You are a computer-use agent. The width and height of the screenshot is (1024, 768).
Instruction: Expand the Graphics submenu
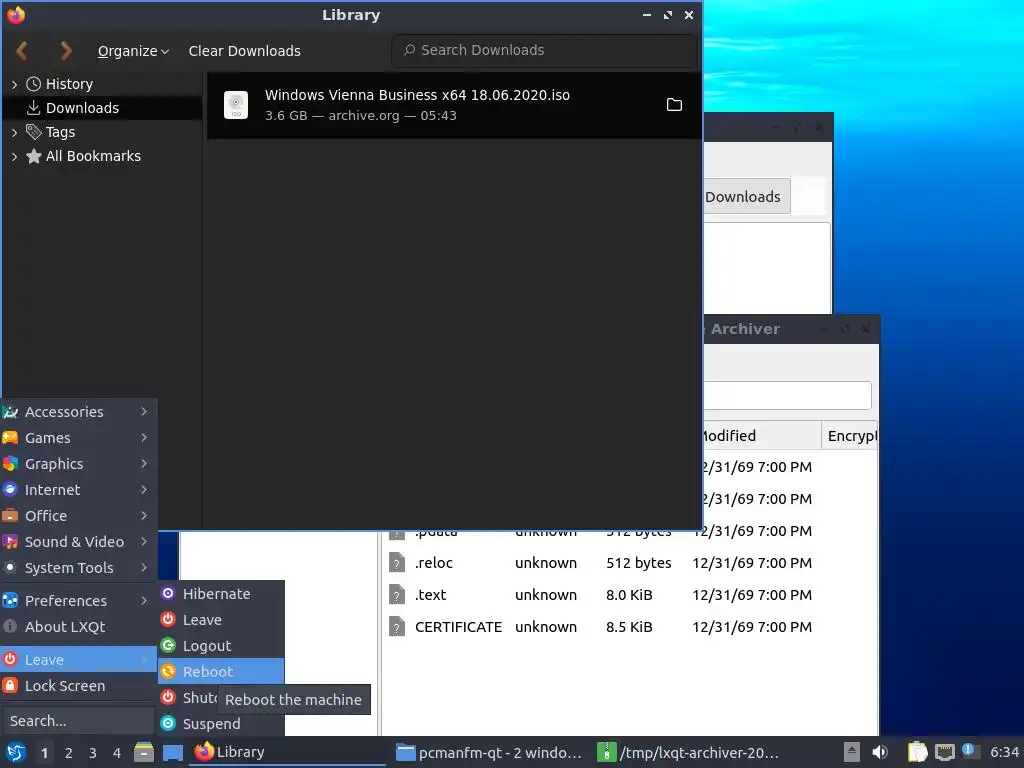78,464
